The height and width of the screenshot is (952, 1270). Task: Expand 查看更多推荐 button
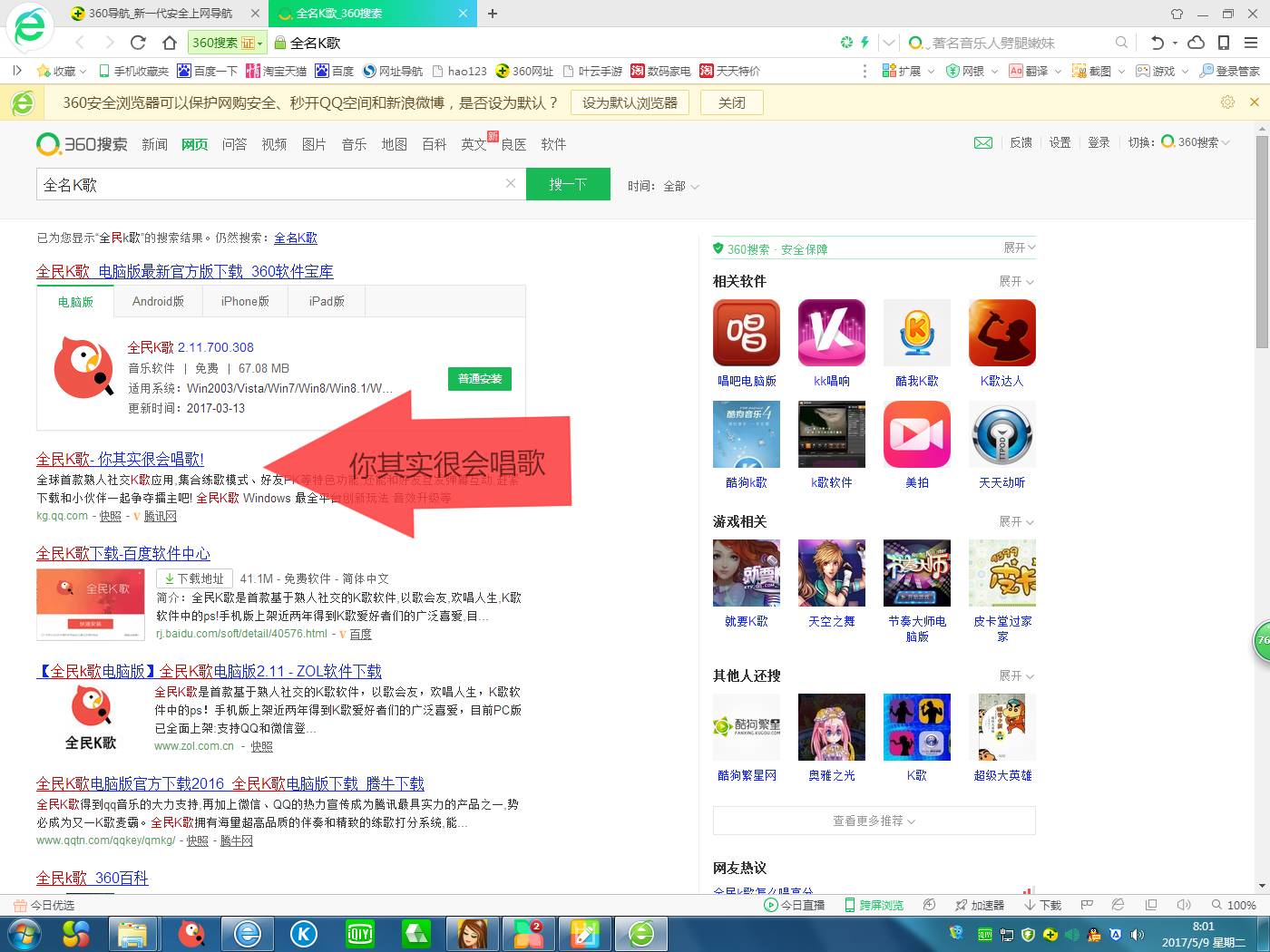coord(874,821)
